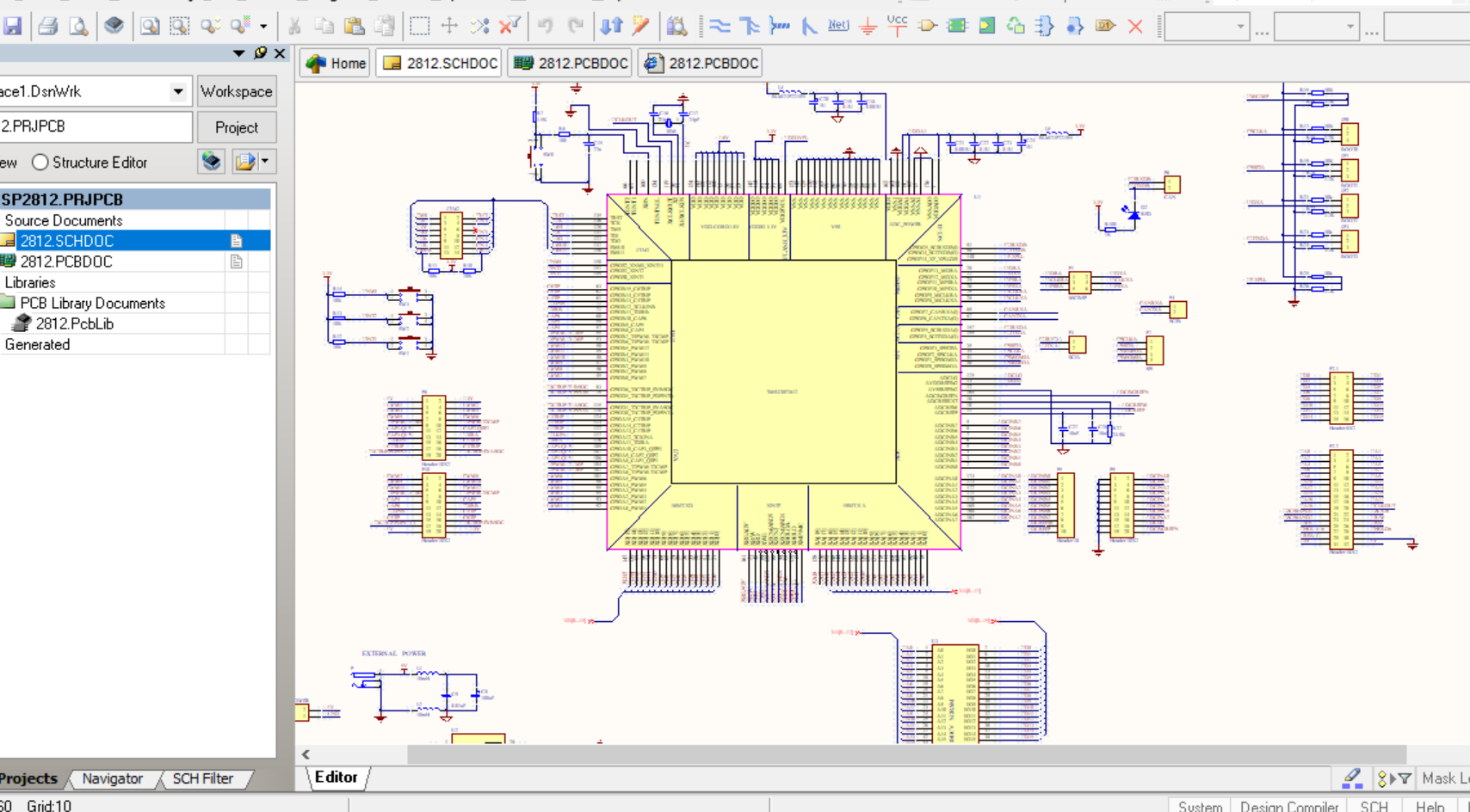This screenshot has width=1470, height=812.
Task: Click the Cross Probe icon
Action: click(x=641, y=26)
